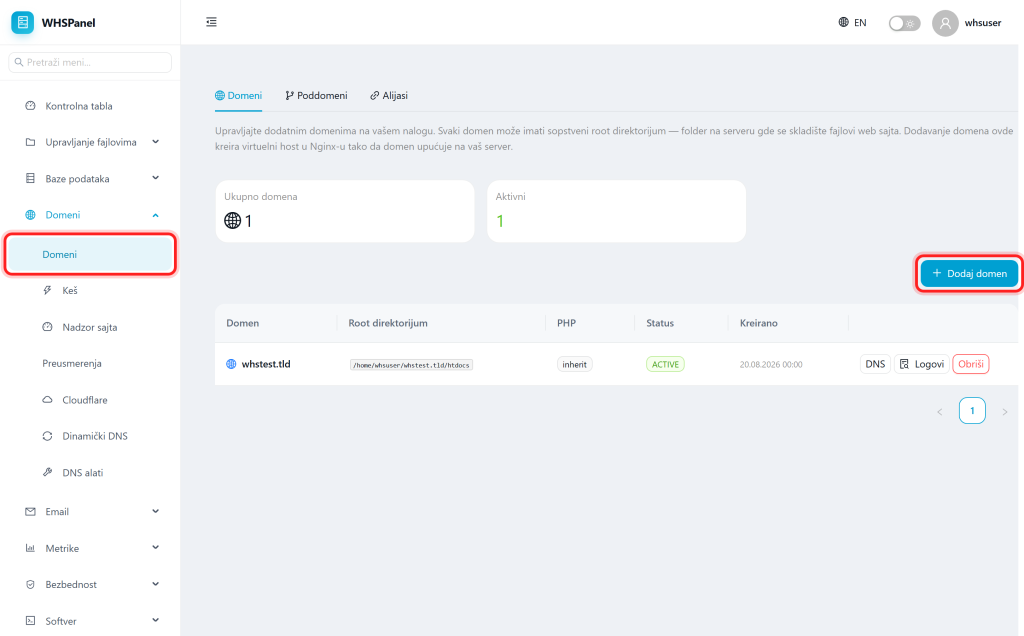Click the Kontrolna tabla gauge icon
Viewport: 1024px width, 636px height.
(30, 106)
